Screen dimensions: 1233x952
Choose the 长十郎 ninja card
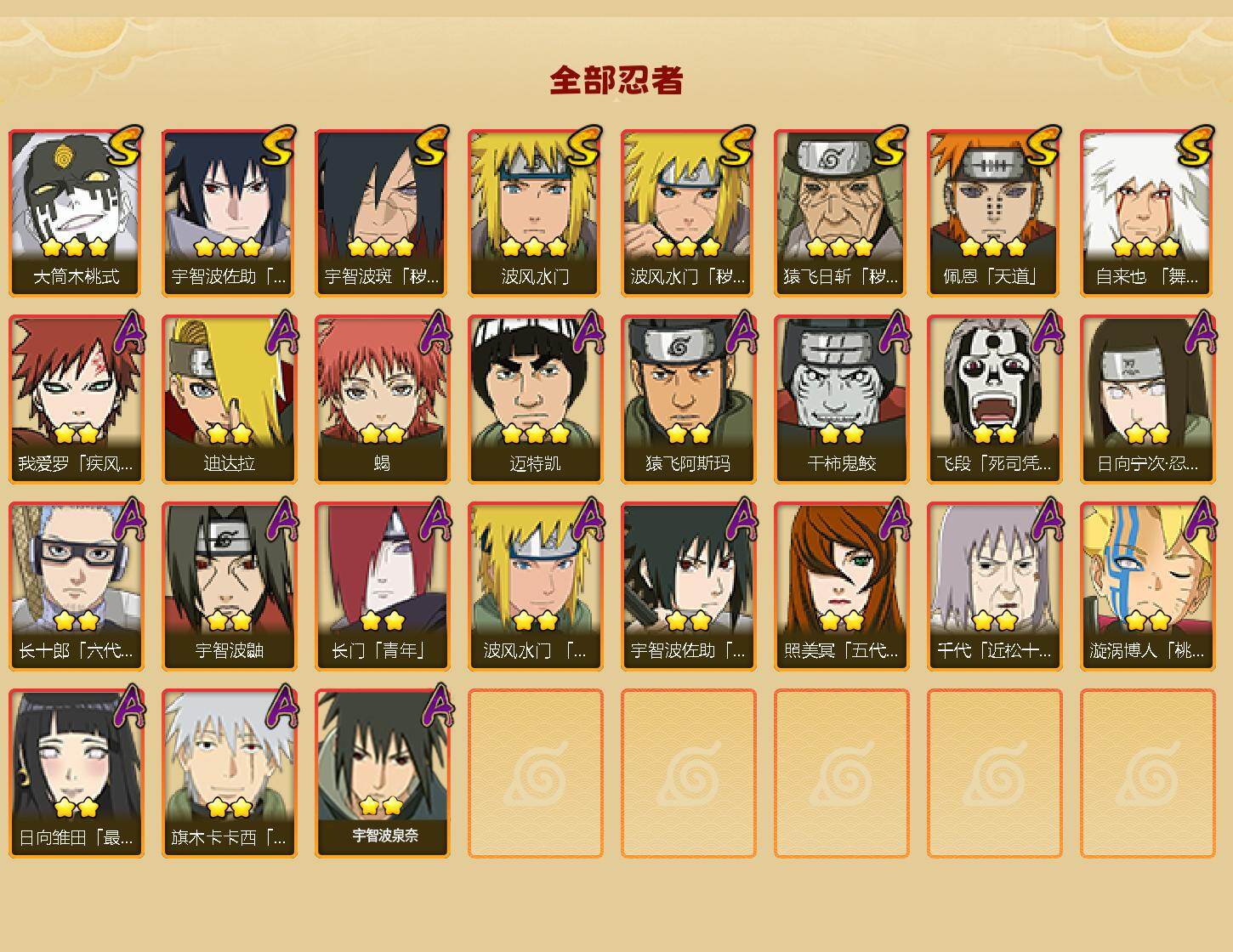pyautogui.click(x=76, y=586)
